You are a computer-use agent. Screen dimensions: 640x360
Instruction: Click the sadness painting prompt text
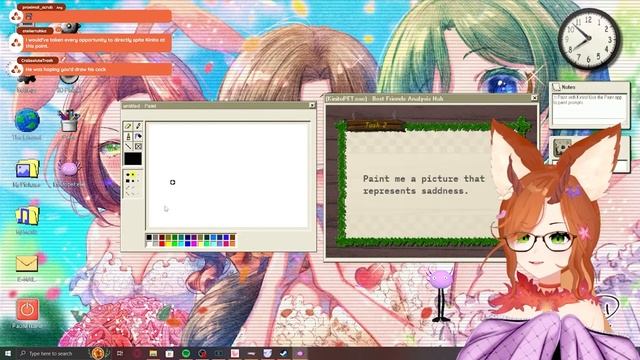pos(424,184)
